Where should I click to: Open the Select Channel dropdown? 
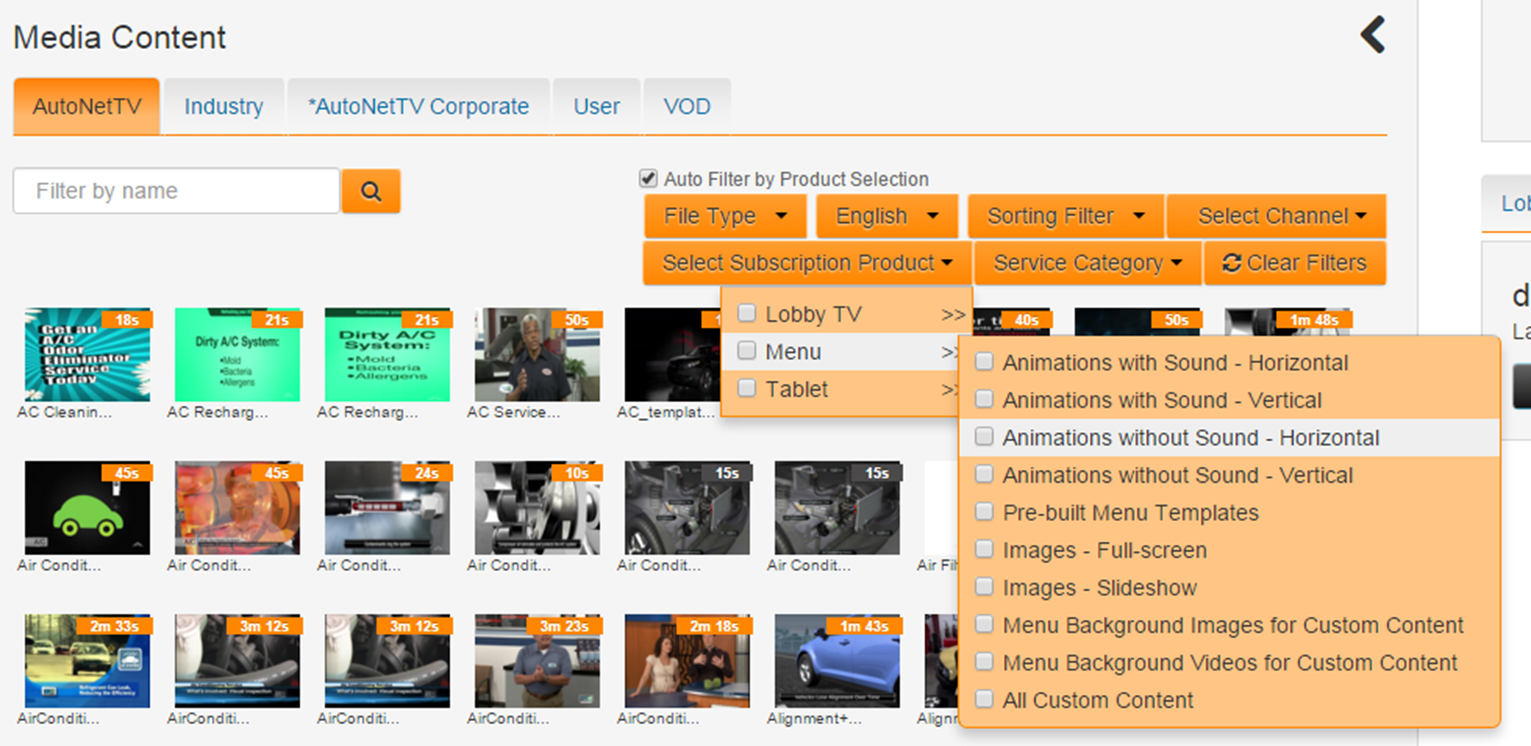coord(1277,216)
